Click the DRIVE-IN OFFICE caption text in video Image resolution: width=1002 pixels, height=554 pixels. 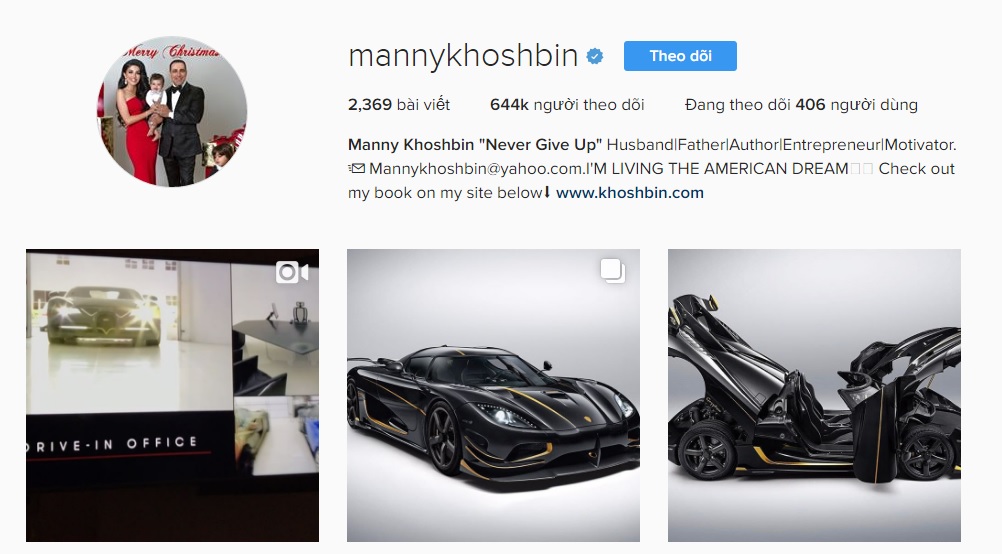[112, 444]
